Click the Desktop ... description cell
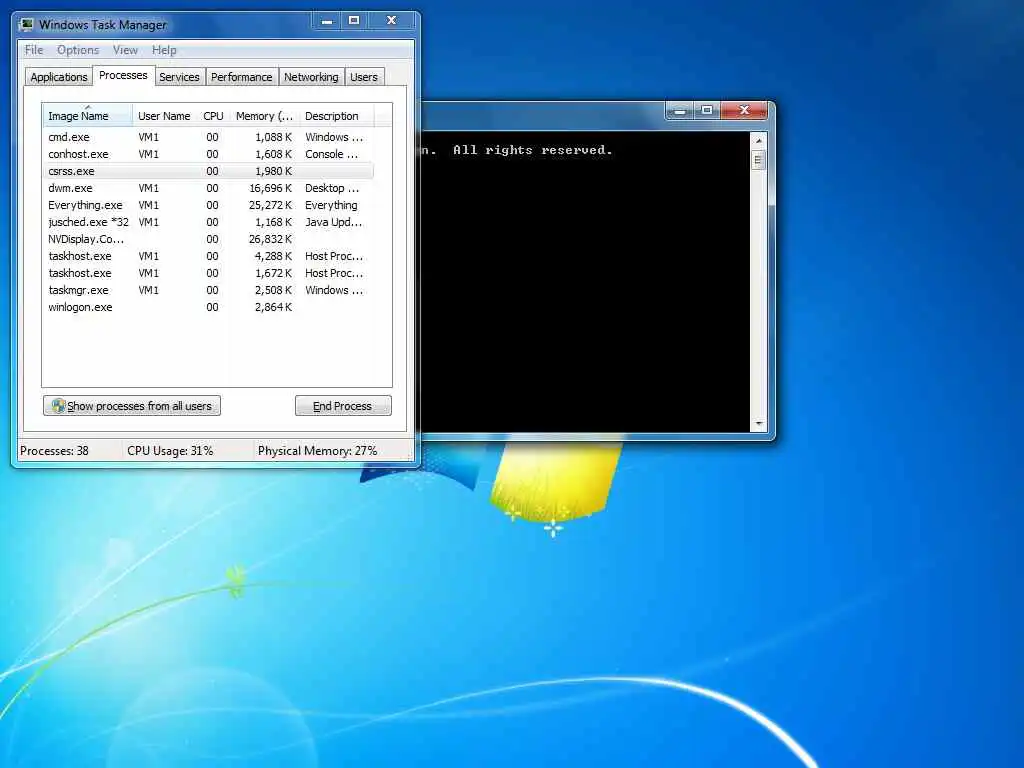This screenshot has height=768, width=1024. 332,188
